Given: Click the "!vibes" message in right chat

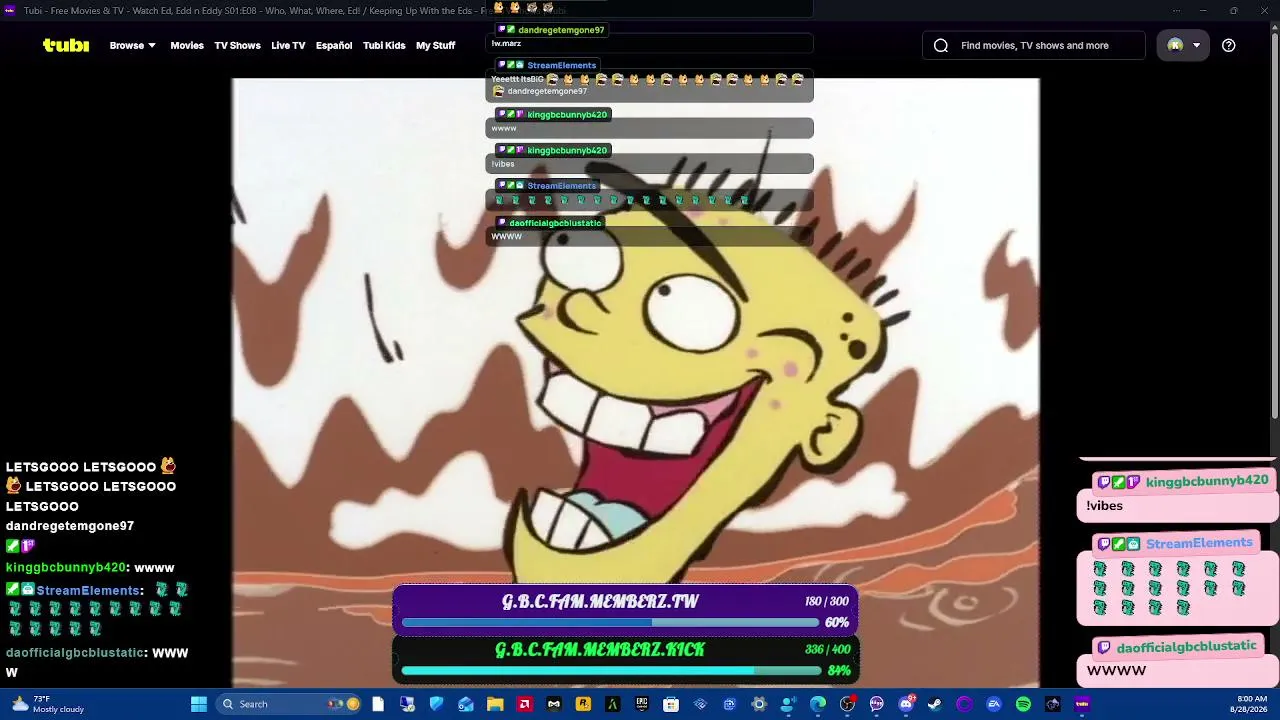Looking at the screenshot, I should [1105, 506].
